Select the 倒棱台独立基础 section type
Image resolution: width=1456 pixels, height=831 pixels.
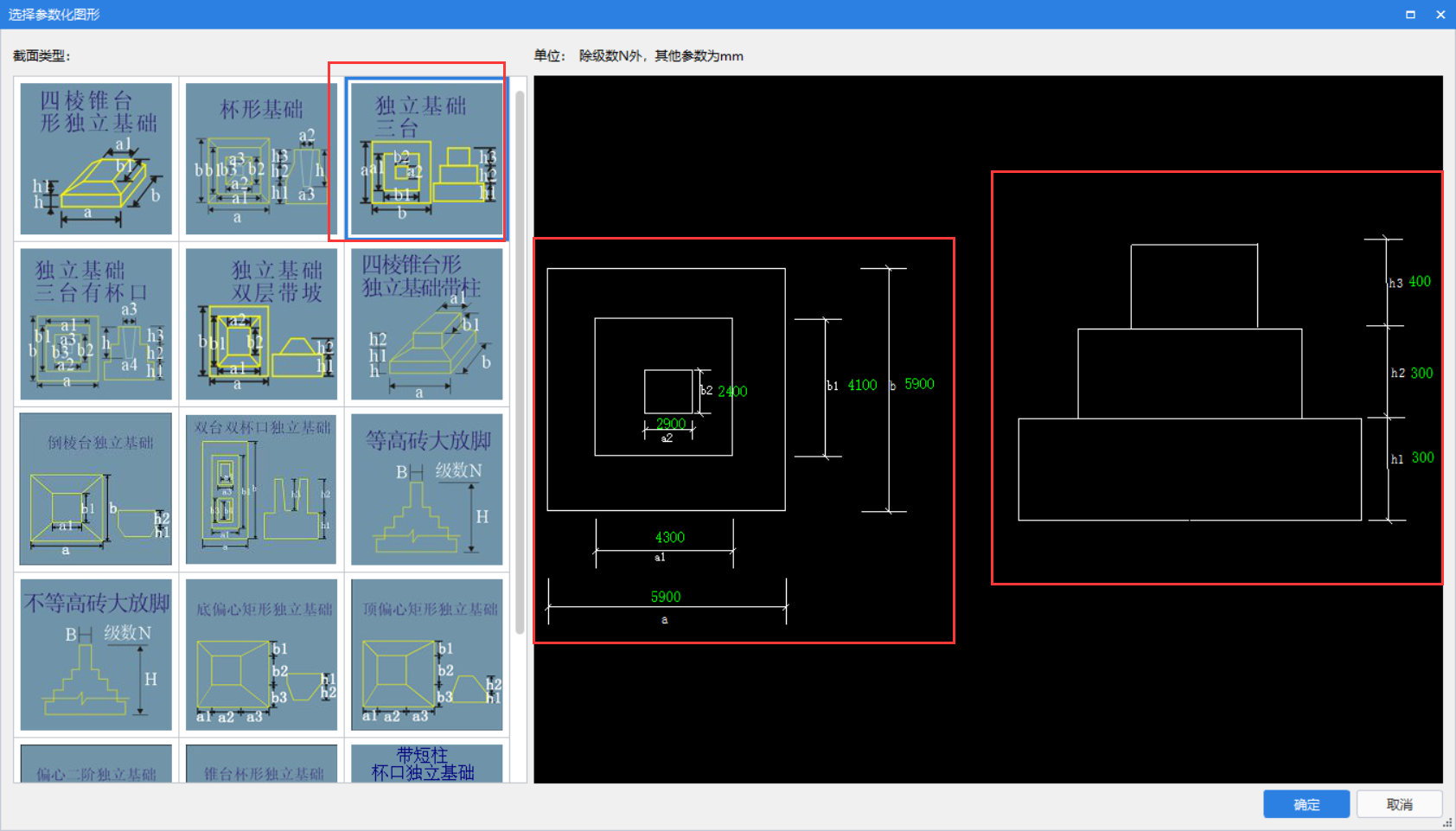pos(96,489)
